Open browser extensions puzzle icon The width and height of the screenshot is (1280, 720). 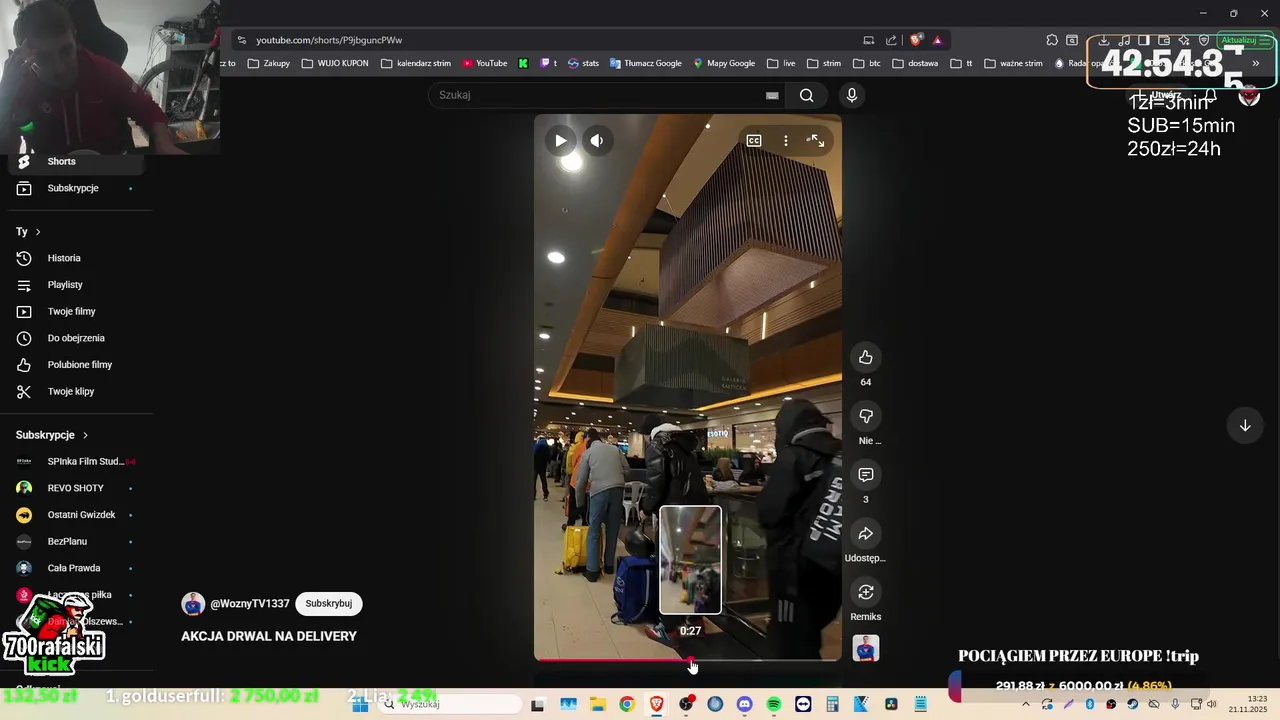1052,40
